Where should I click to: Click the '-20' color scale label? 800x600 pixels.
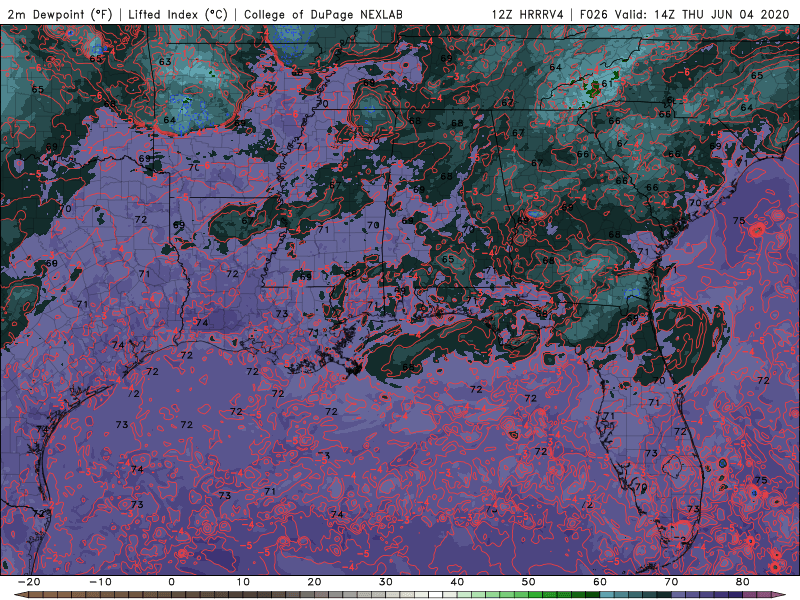(x=29, y=582)
